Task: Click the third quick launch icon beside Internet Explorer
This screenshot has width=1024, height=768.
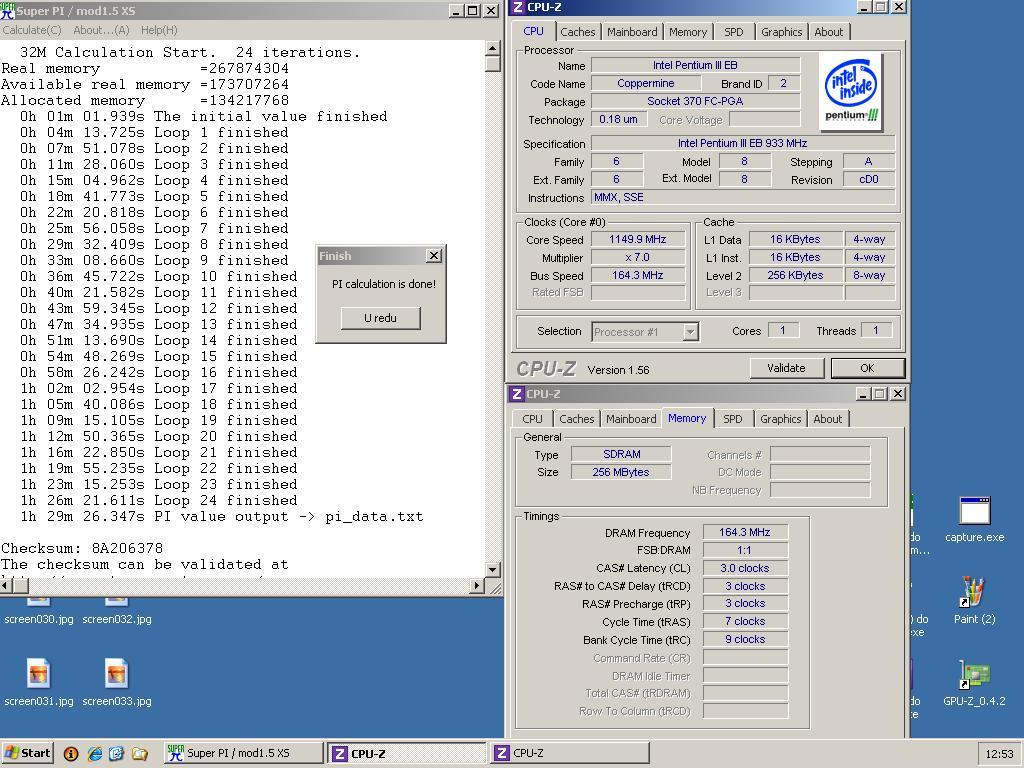Action: tap(117, 754)
